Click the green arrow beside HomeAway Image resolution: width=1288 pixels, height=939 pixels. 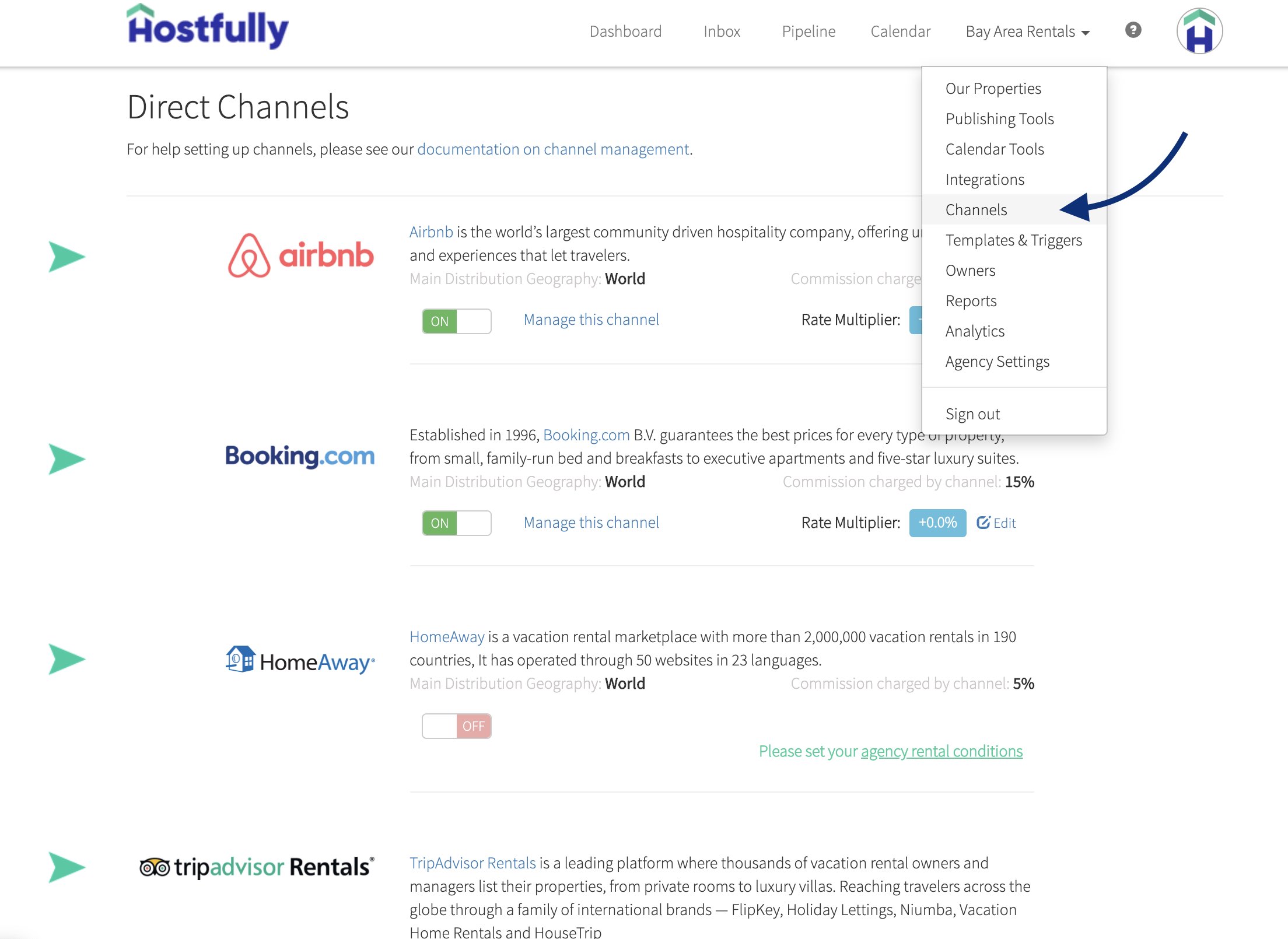coord(66,660)
